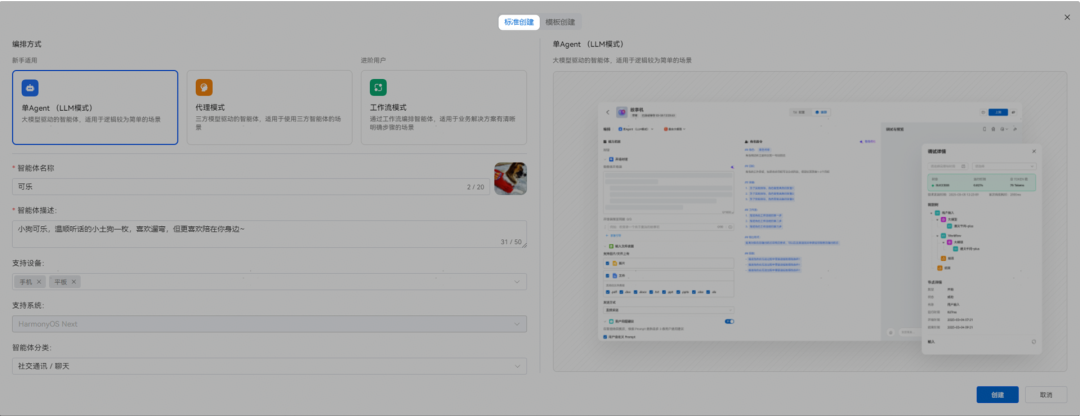This screenshot has height=416, width=1080.
Task: Click the blue 创建 button
Action: click(x=997, y=395)
